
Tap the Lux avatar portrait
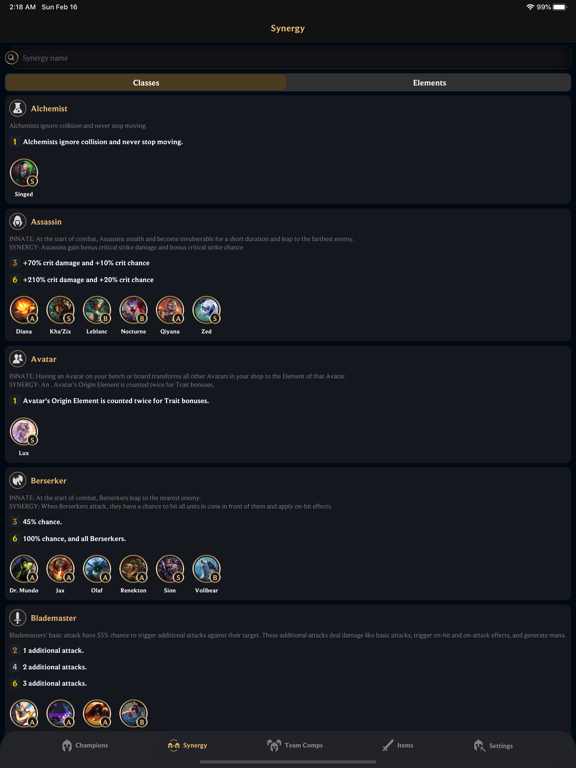click(x=24, y=432)
